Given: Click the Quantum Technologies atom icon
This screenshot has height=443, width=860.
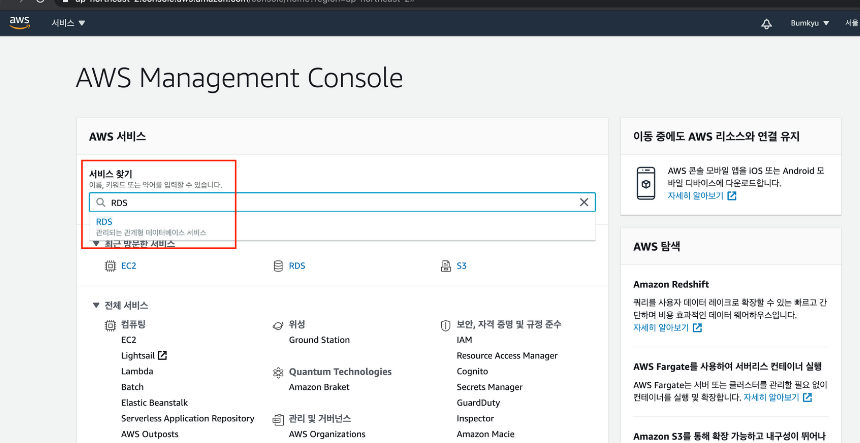Looking at the screenshot, I should coord(278,372).
